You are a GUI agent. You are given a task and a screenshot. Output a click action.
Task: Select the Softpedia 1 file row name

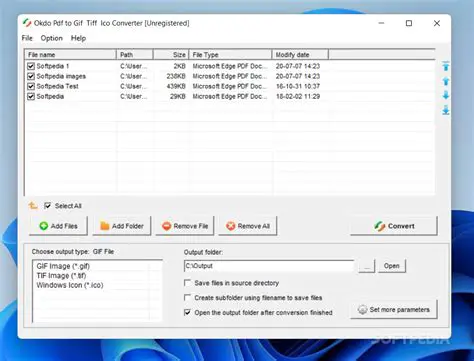53,66
